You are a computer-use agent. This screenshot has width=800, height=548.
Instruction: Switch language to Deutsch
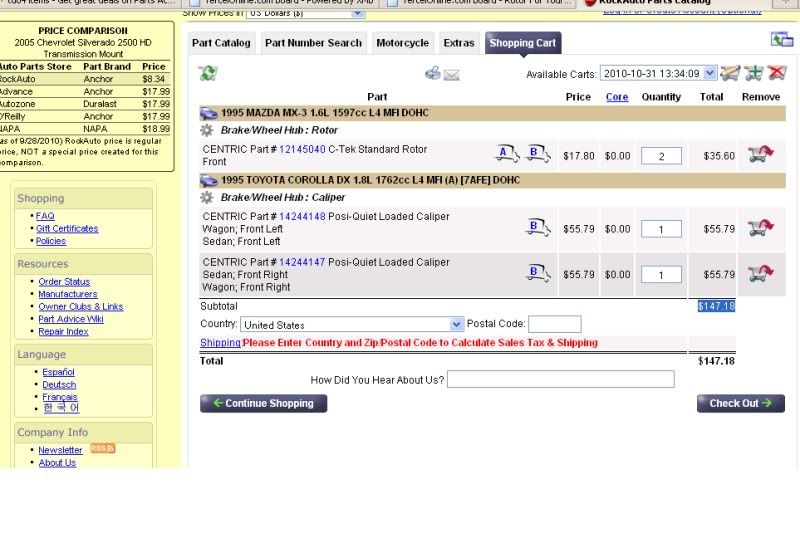59,385
